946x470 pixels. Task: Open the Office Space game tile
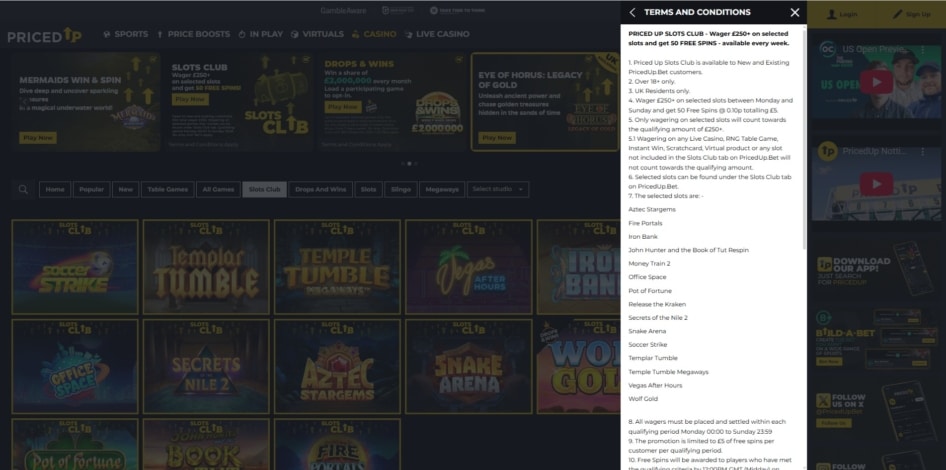(x=75, y=366)
